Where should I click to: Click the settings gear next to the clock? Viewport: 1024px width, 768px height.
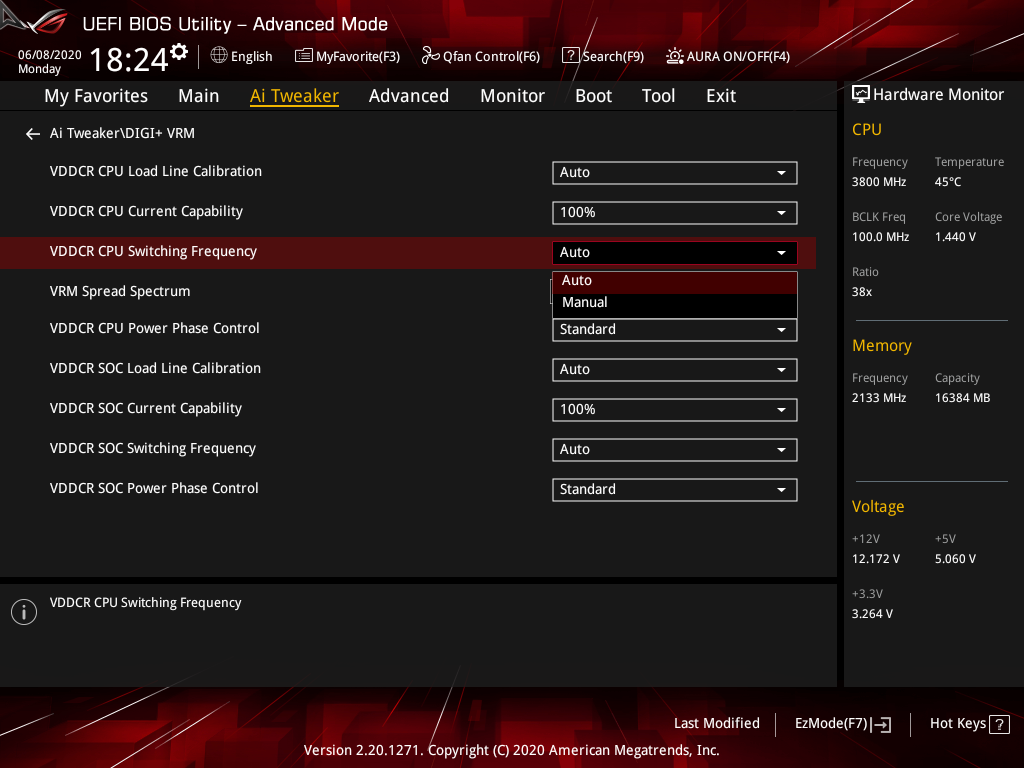179,51
